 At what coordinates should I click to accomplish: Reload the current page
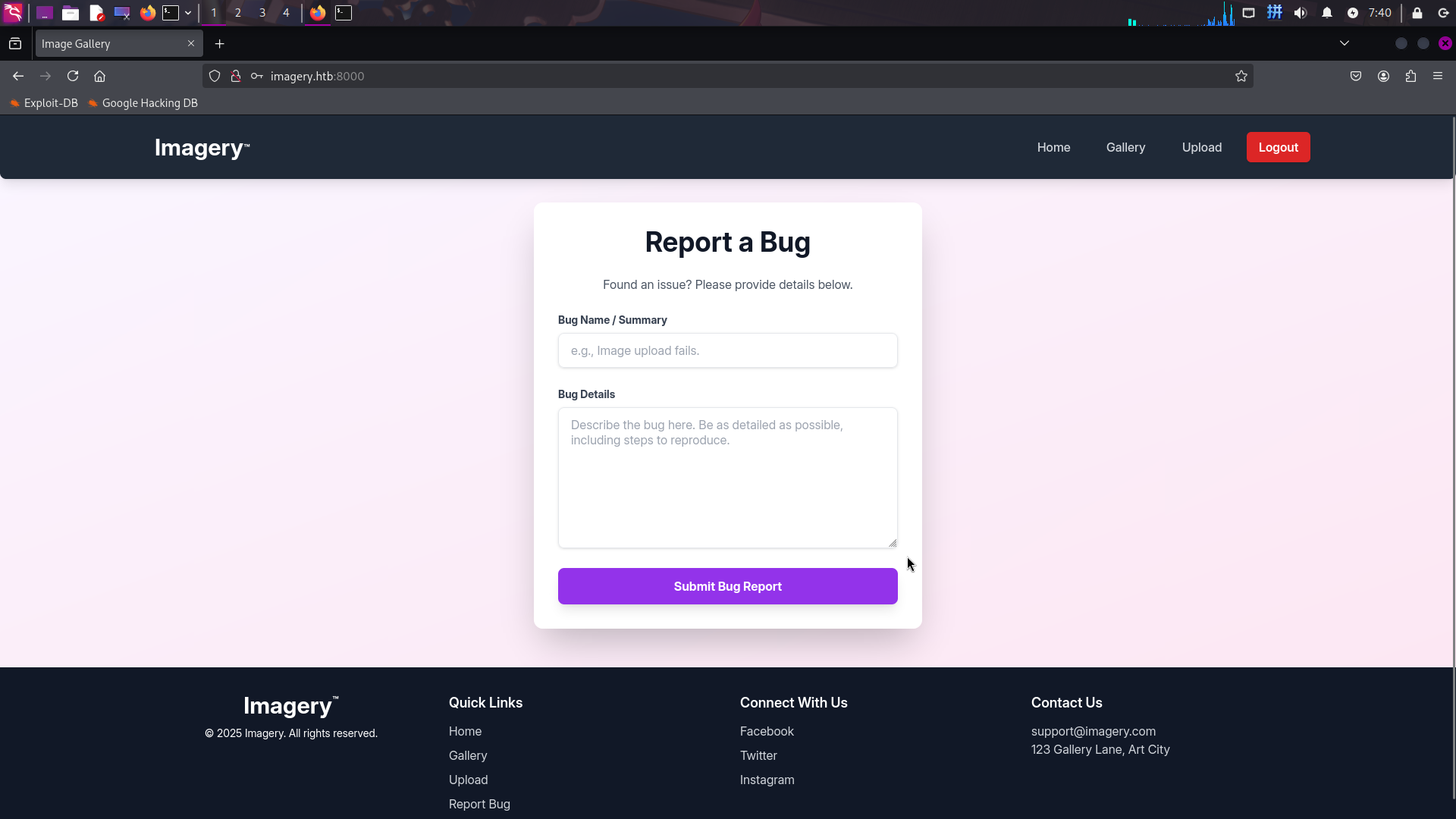(73, 76)
